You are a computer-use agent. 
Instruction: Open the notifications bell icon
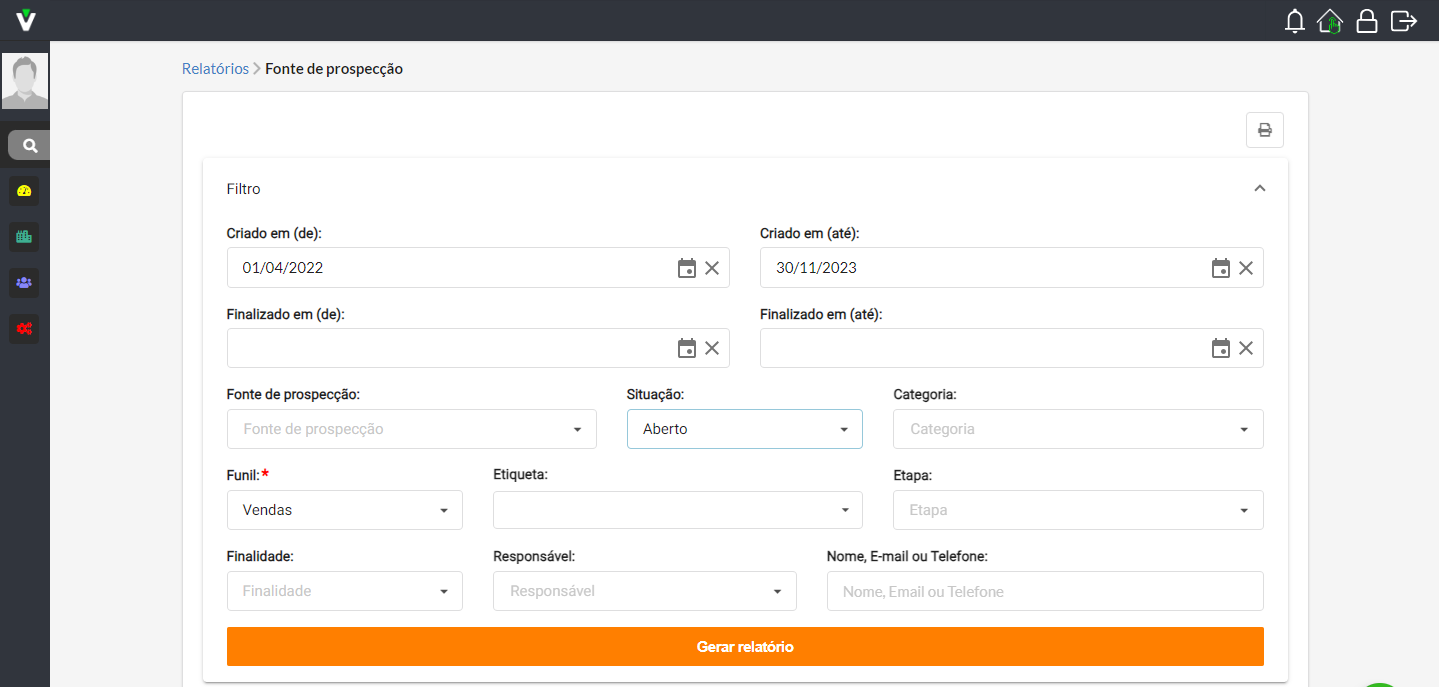(1295, 21)
